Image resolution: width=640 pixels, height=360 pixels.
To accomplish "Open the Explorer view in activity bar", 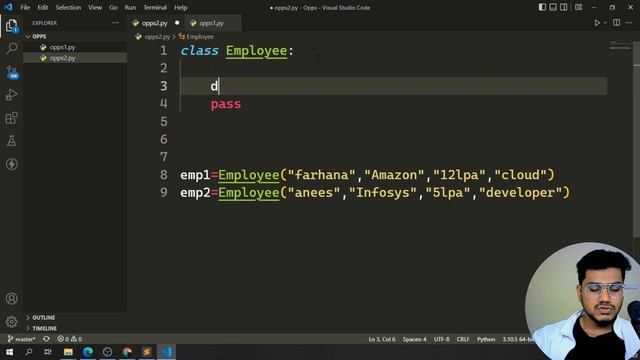I will tap(11, 26).
